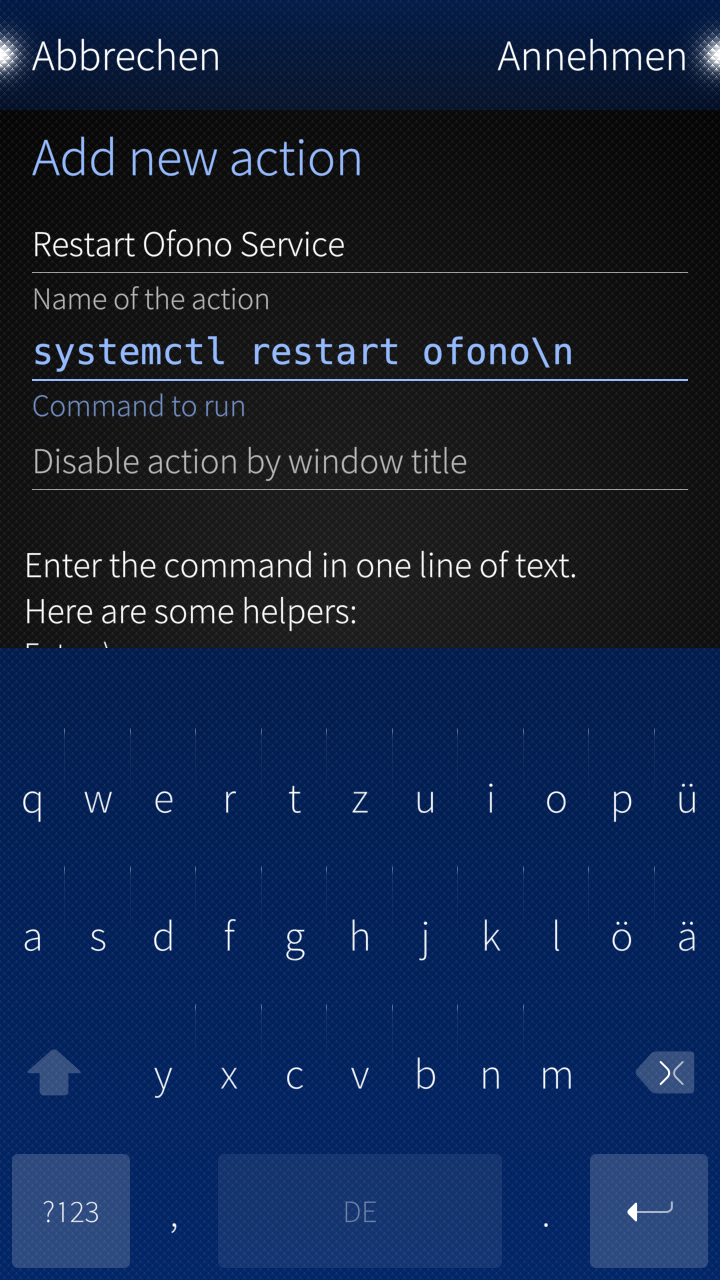Image resolution: width=720 pixels, height=1280 pixels.
Task: Switch keyboard to ?123 symbols
Action: [71, 1211]
